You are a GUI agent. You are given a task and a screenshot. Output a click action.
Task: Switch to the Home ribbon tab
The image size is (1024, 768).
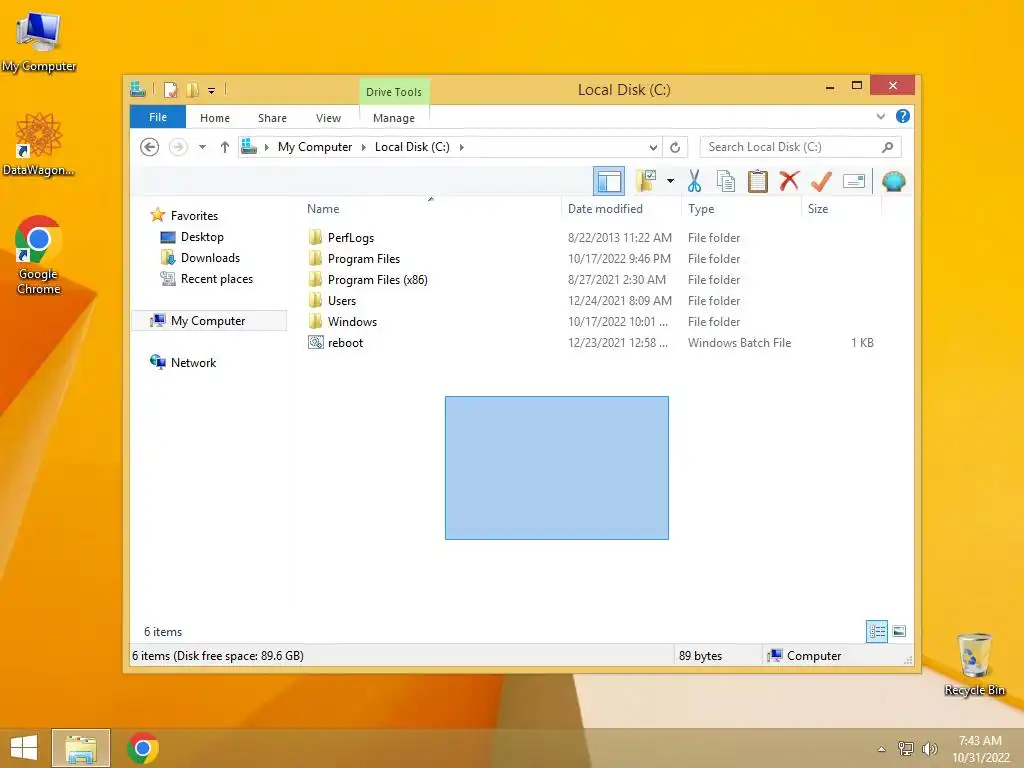coord(215,118)
